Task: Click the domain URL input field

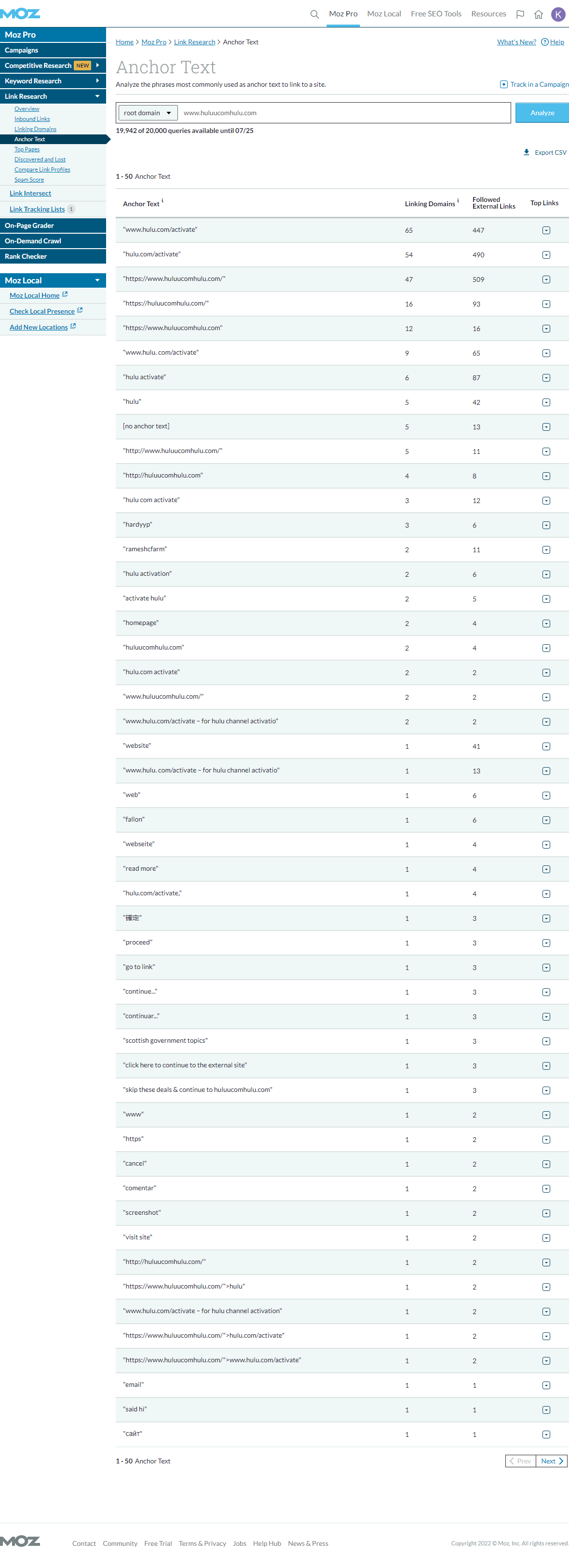Action: 344,113
